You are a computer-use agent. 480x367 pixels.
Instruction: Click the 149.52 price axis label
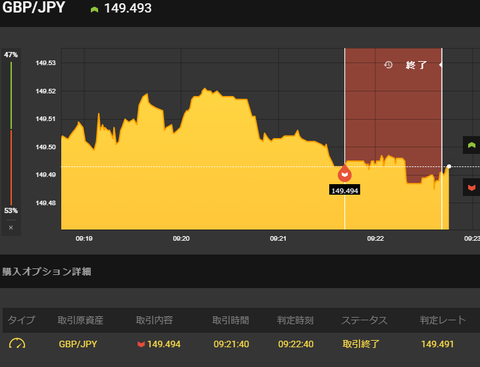point(46,91)
